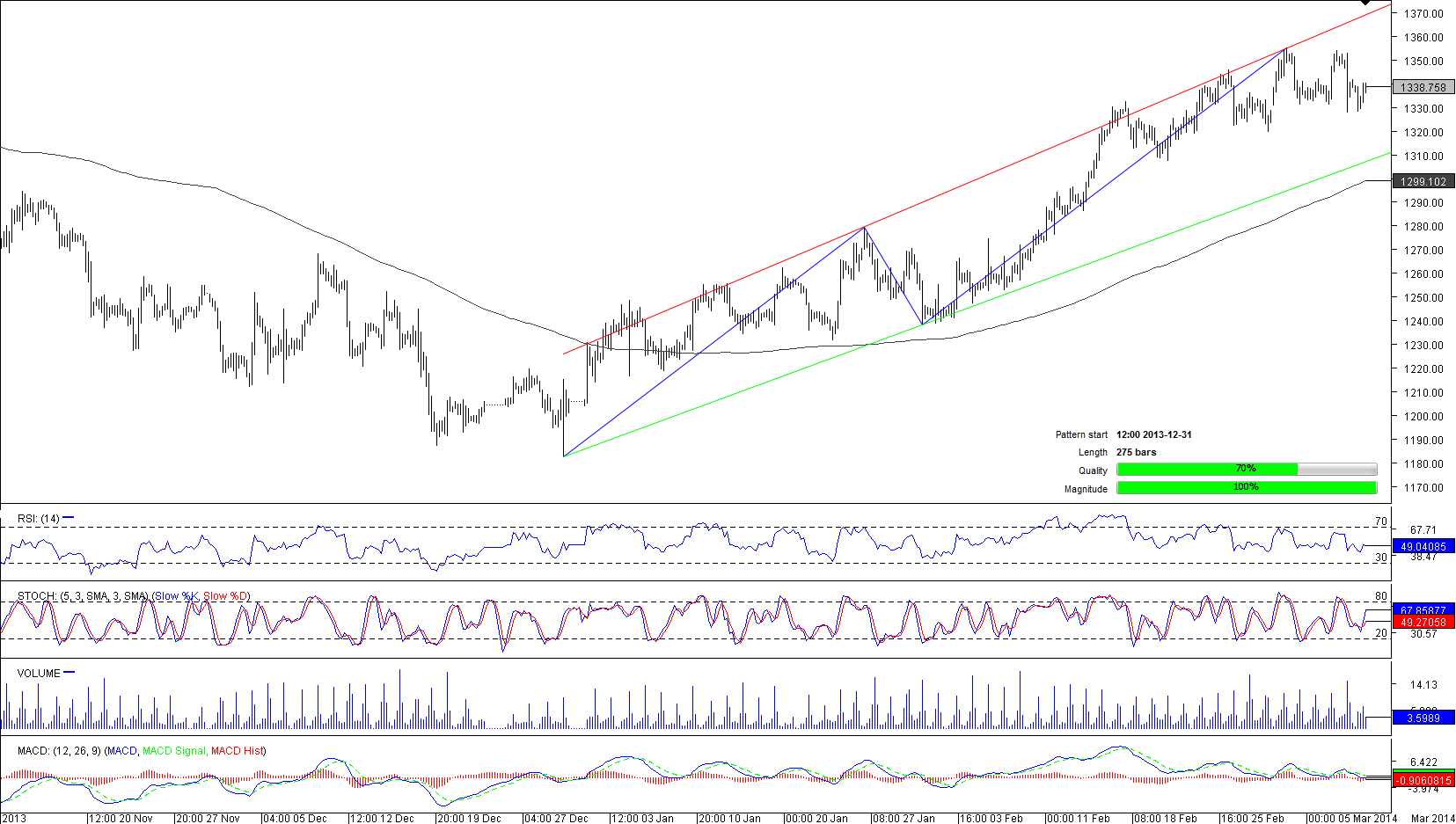
Task: Click the blue VOLUME legend line marker
Action: coord(70,673)
